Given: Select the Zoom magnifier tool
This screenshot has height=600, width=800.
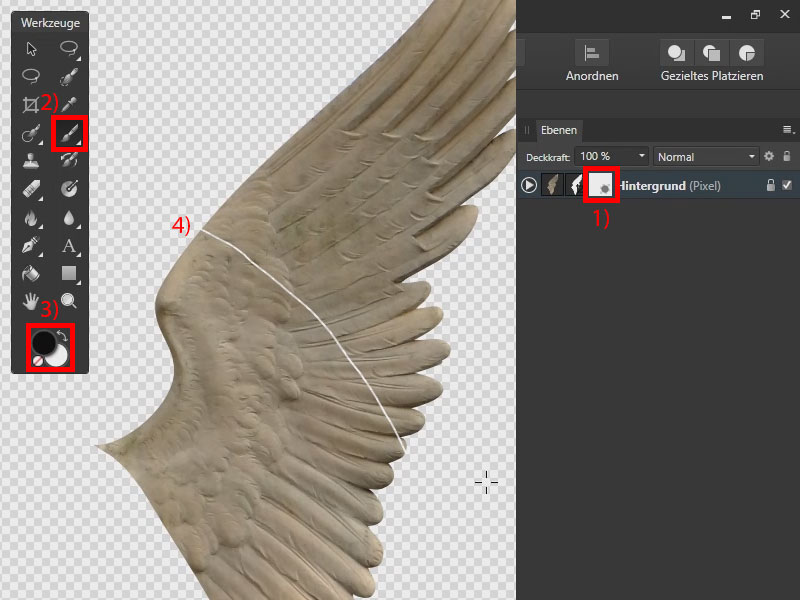Looking at the screenshot, I should coord(69,301).
